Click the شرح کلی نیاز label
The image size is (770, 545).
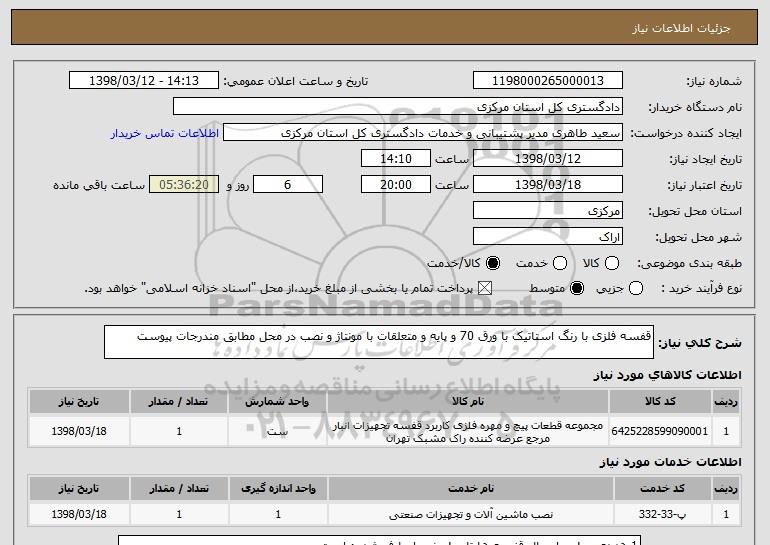700,342
